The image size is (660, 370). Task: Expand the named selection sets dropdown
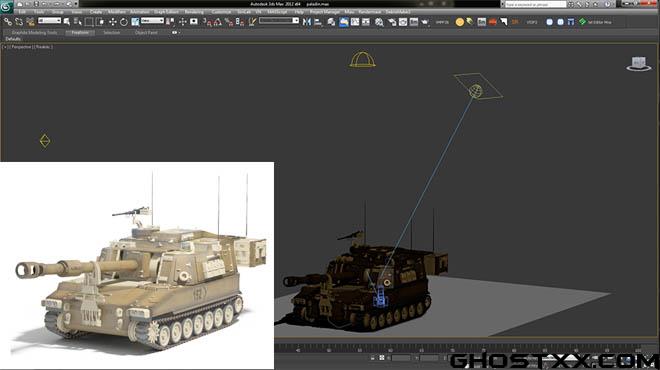279,21
